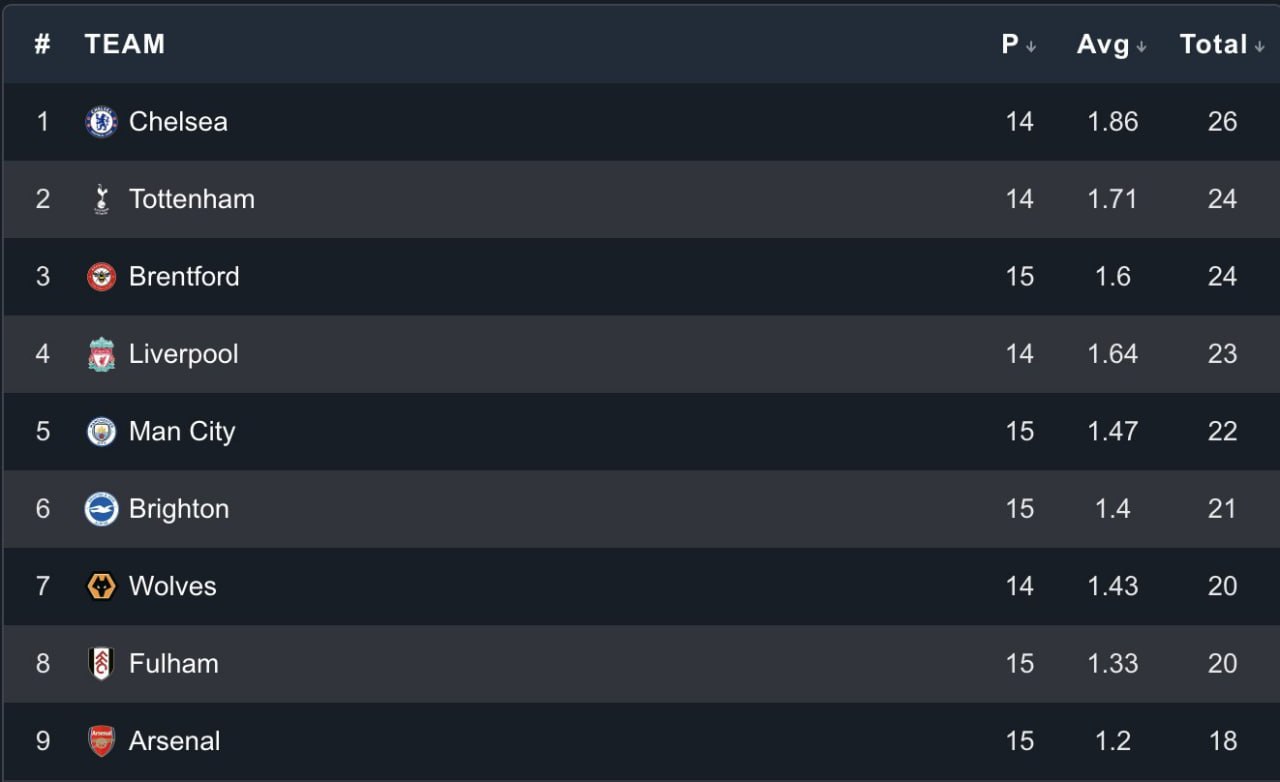Screen dimensions: 1280x782
Task: Click Brentford's total value of 24
Action: 1222,277
